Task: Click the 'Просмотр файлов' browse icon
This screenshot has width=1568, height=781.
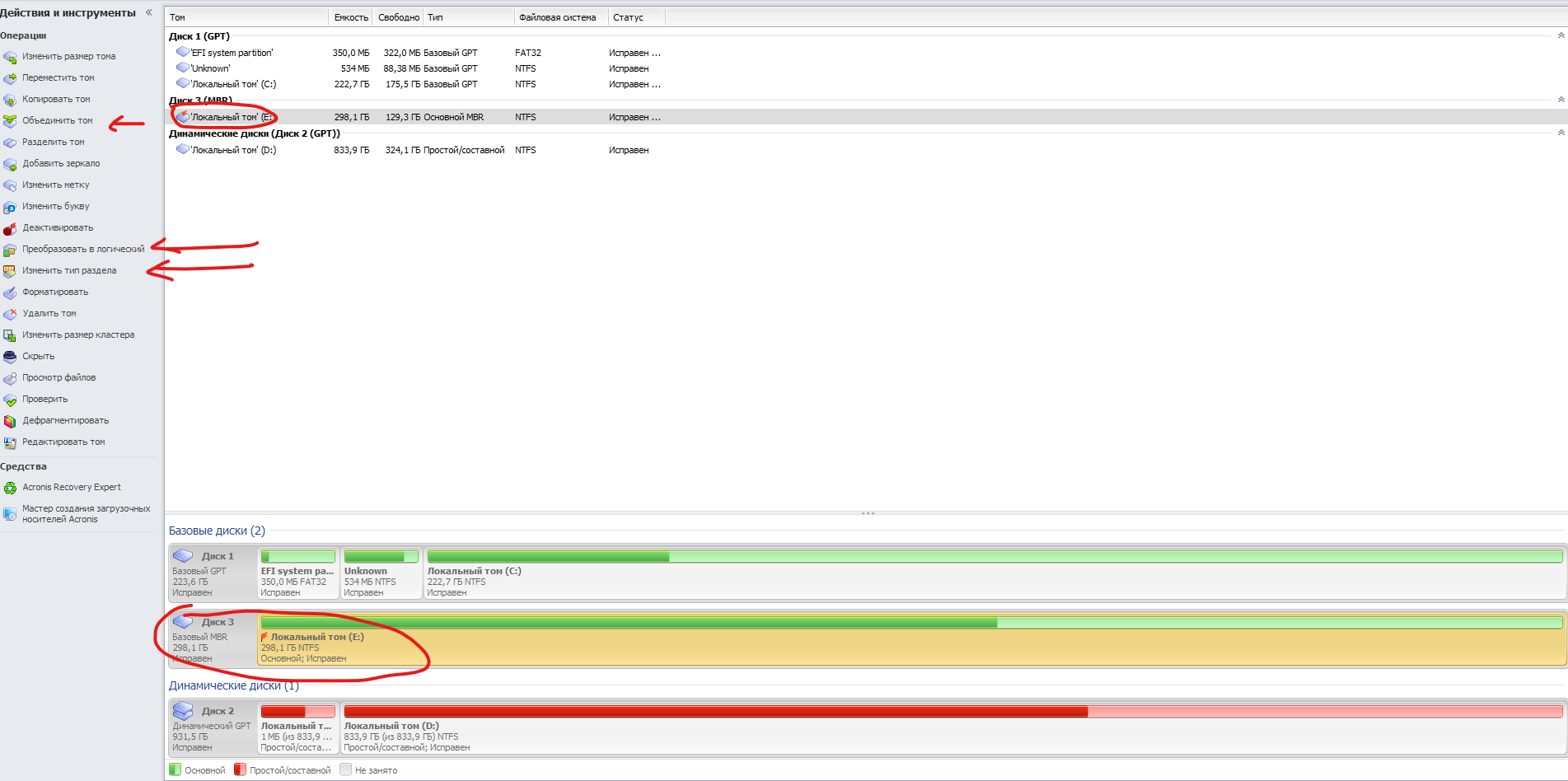Action: 10,378
